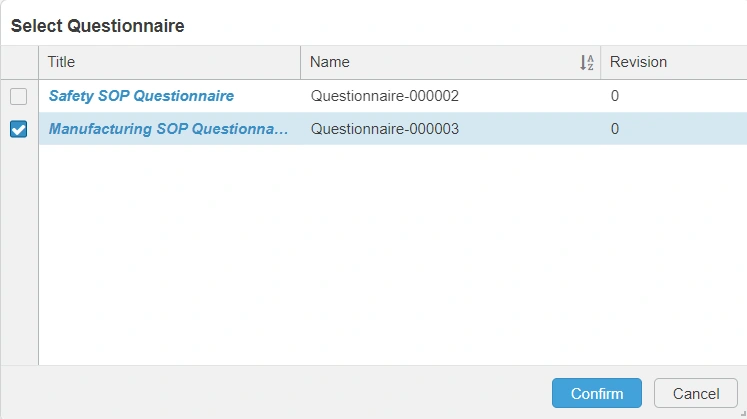Open the Manufacturing SOP Questionnaire link

(x=168, y=129)
